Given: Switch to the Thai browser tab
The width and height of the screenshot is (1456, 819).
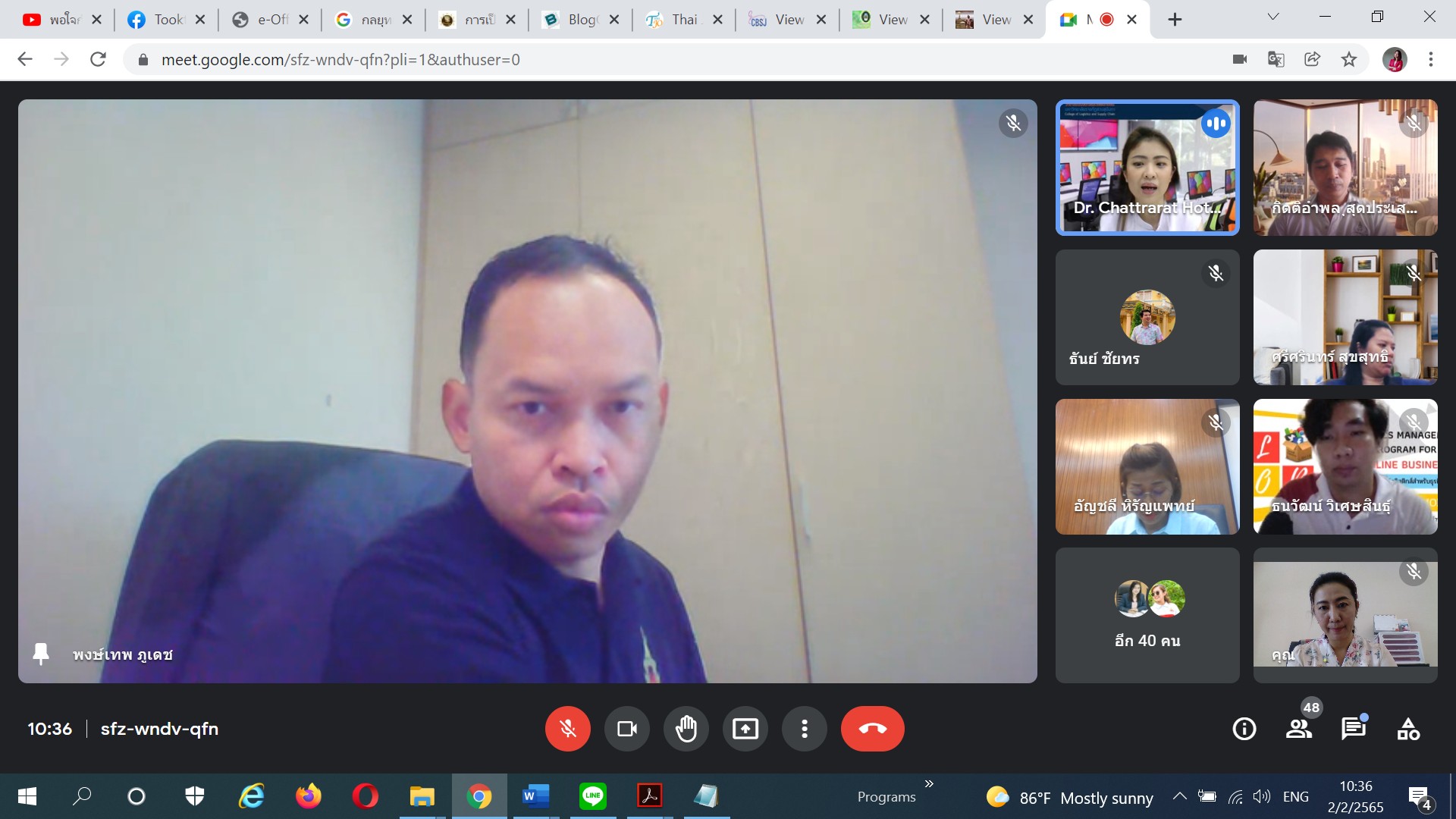Looking at the screenshot, I should (x=677, y=20).
